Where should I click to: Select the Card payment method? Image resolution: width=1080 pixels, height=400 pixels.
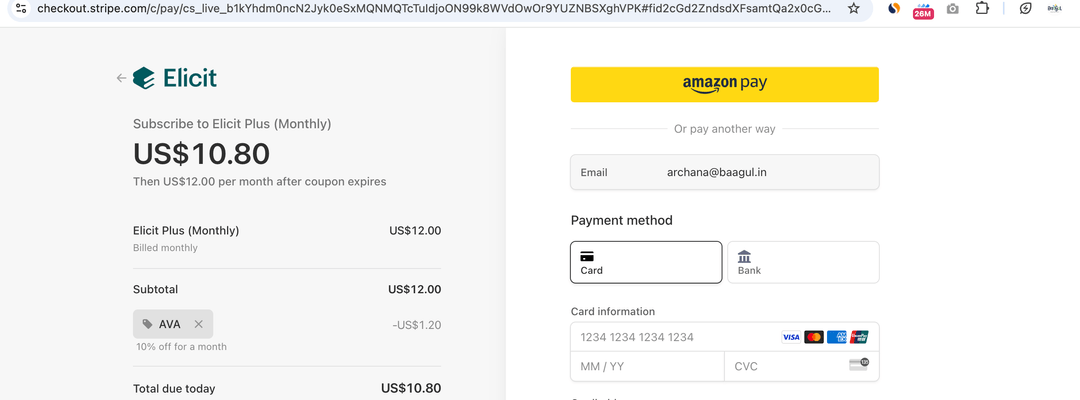[x=646, y=262]
